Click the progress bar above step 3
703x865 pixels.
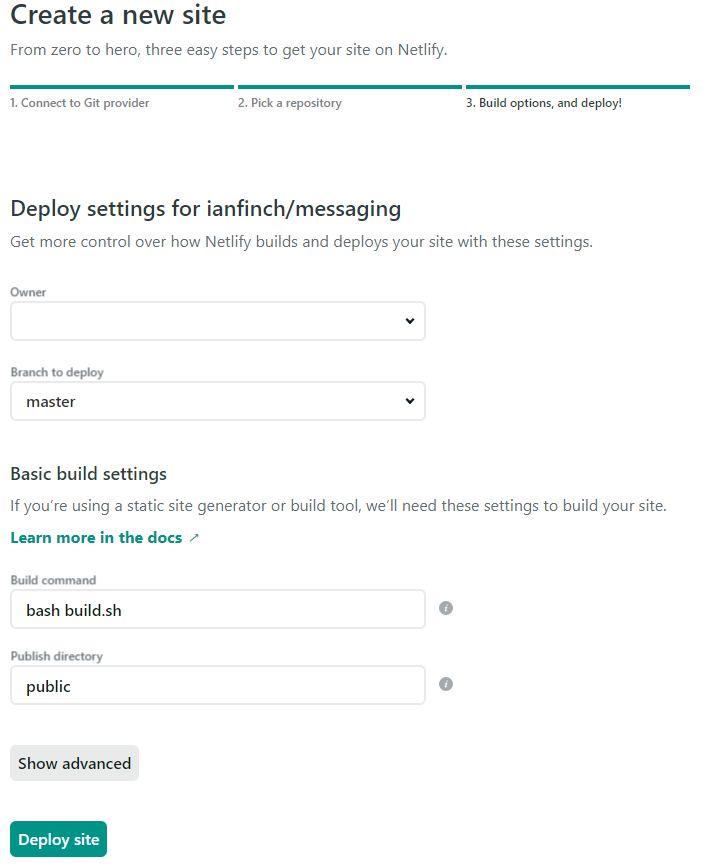(x=577, y=87)
